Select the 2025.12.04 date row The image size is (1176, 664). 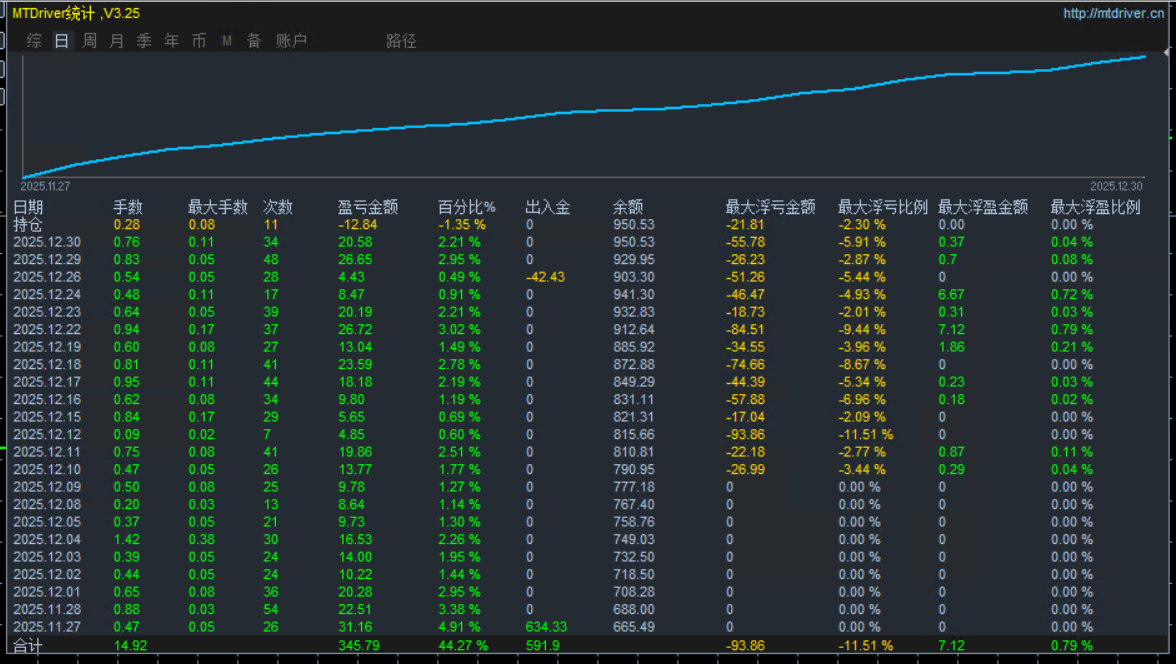pyautogui.click(x=588, y=539)
